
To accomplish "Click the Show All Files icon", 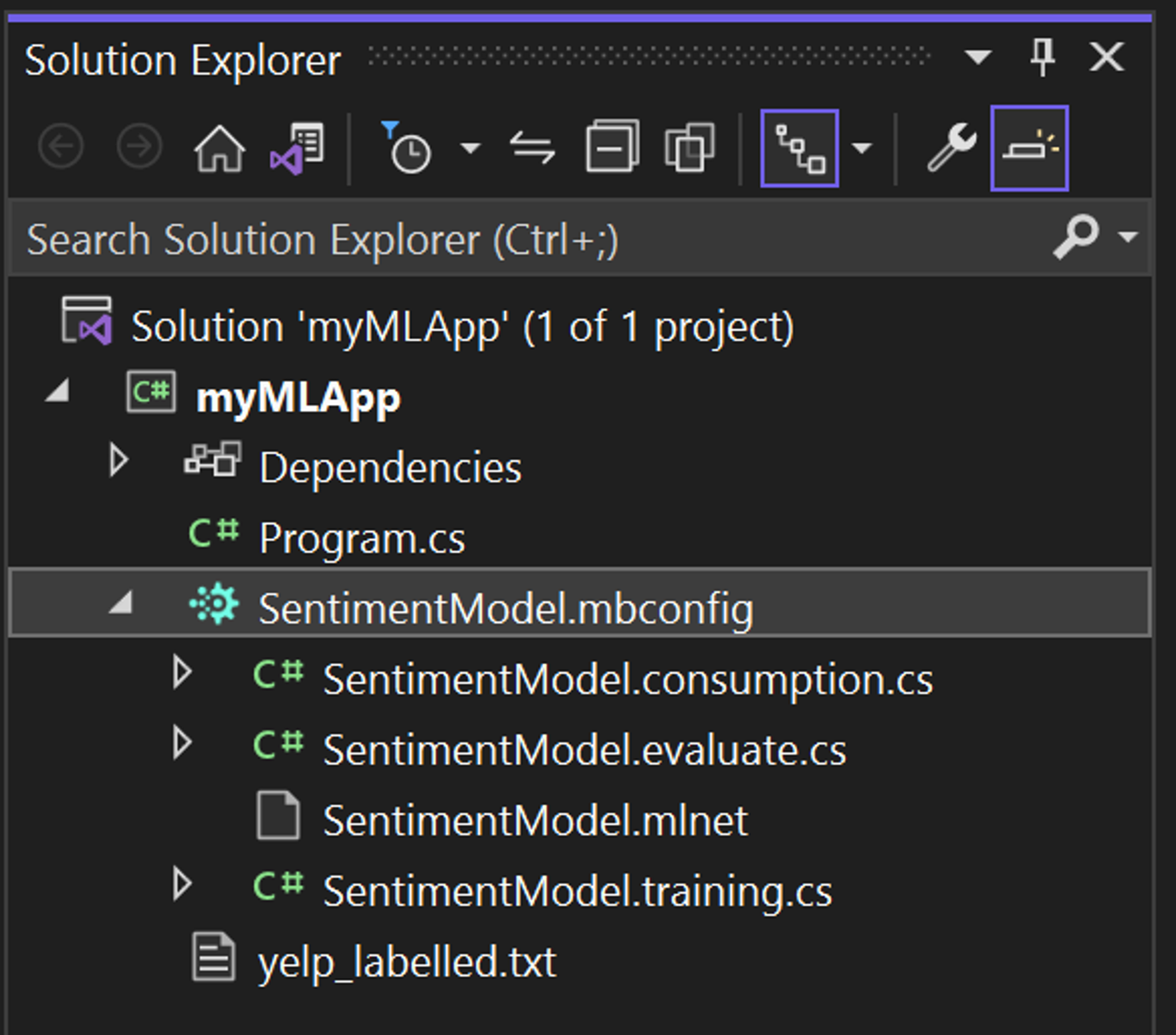I will click(x=690, y=147).
